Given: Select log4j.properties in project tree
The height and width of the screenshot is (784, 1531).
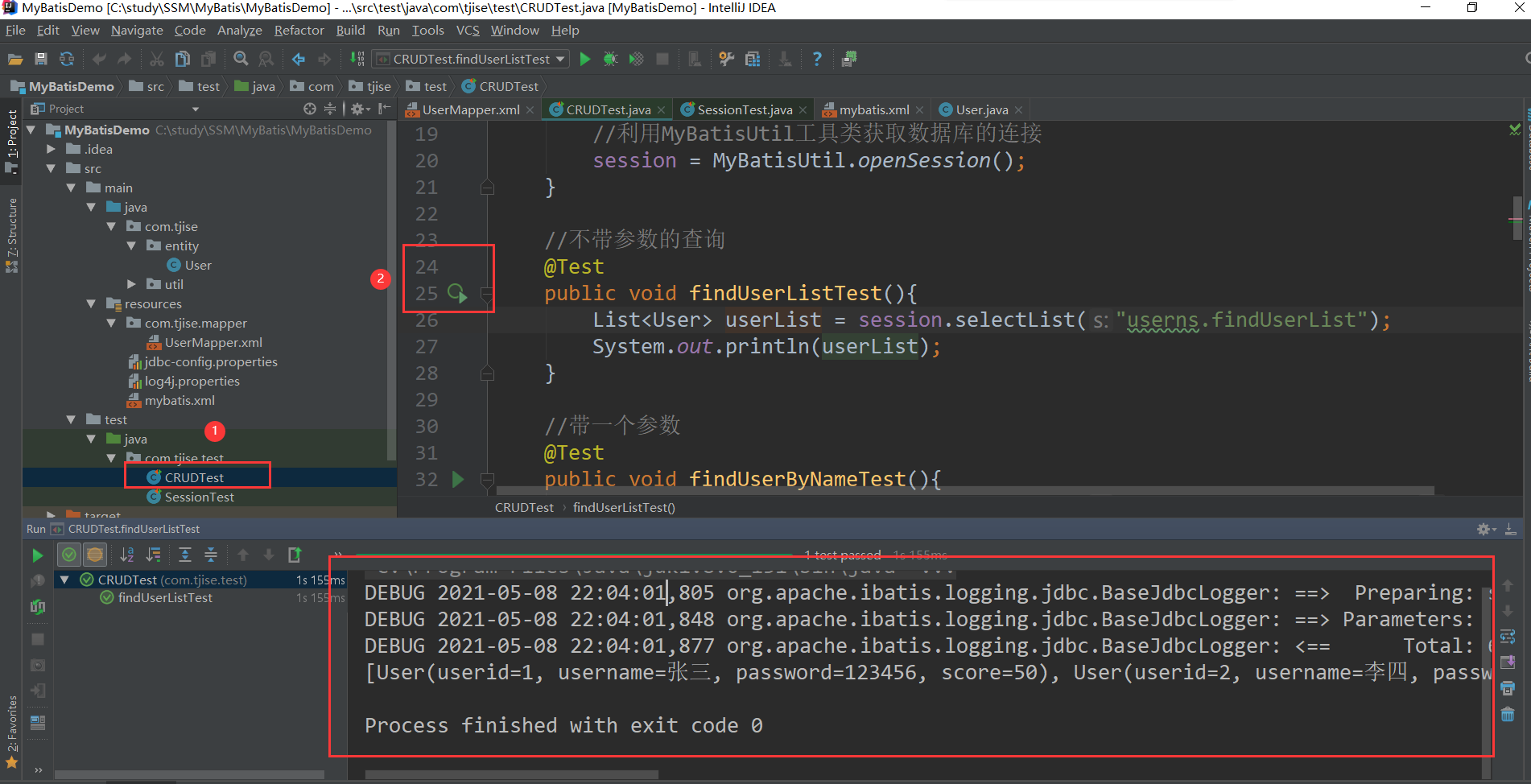Looking at the screenshot, I should point(192,381).
